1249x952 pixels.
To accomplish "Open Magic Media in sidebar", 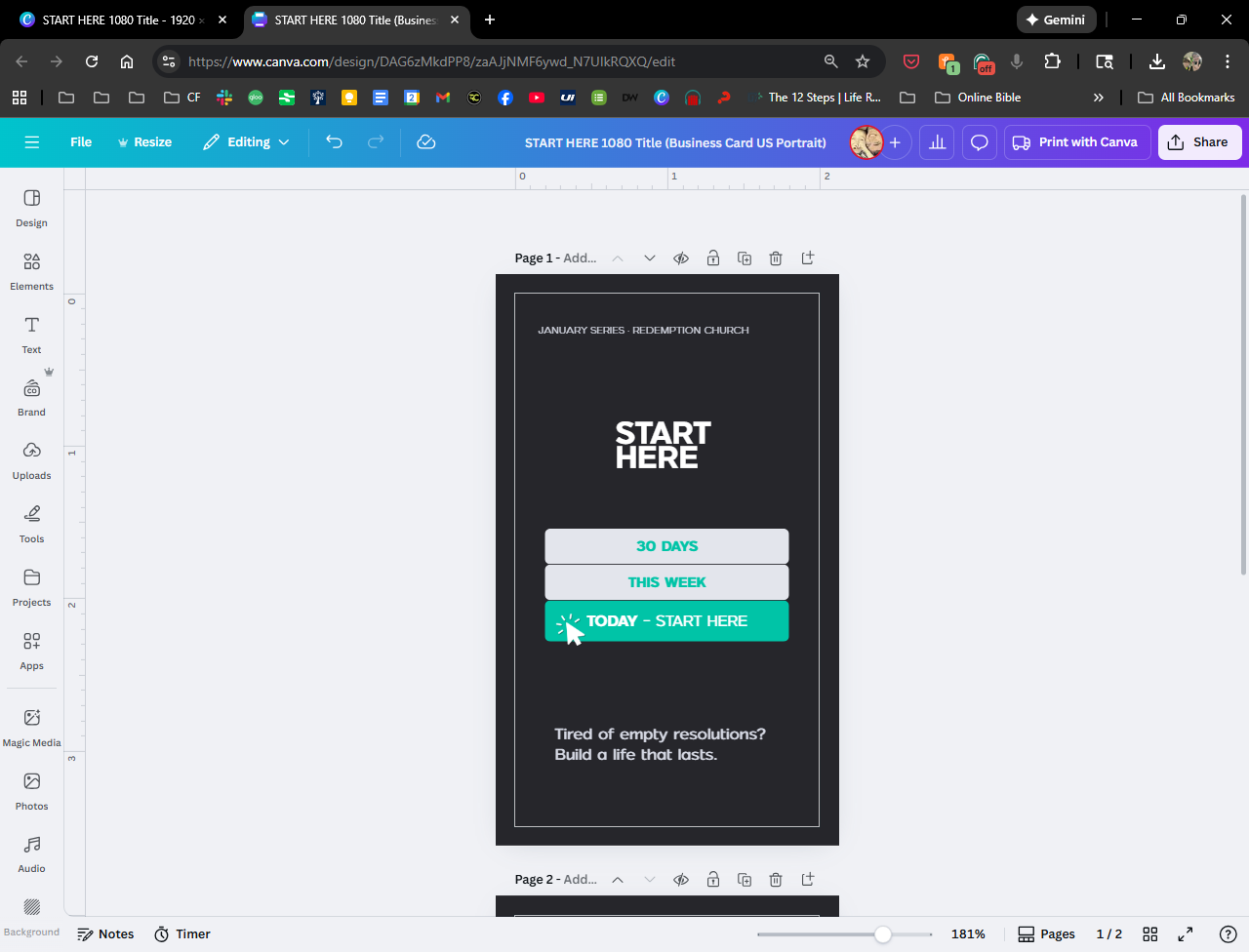I will tap(31, 728).
